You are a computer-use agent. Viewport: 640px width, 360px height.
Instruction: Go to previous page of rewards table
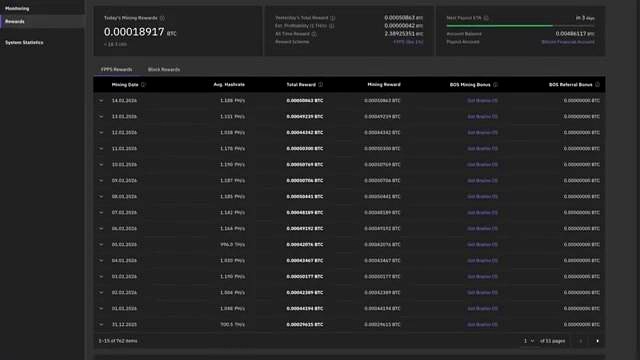pyautogui.click(x=581, y=341)
